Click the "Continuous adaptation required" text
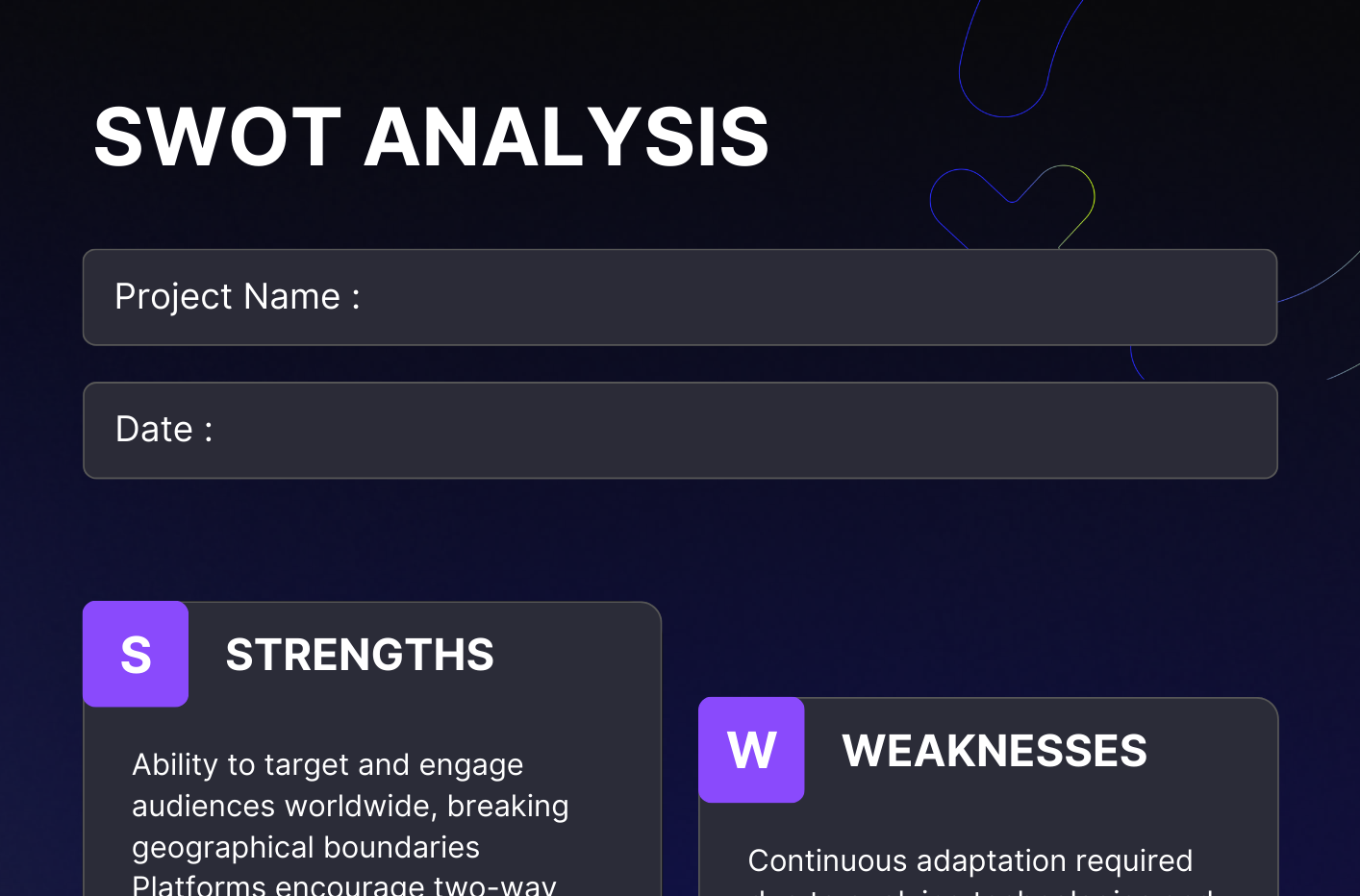The width and height of the screenshot is (1360, 896). [970, 861]
